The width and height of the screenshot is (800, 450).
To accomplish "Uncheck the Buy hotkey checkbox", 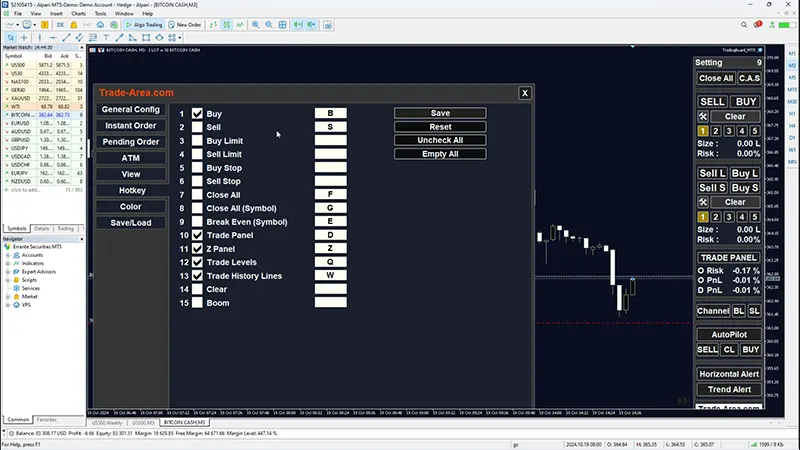I will [x=197, y=114].
